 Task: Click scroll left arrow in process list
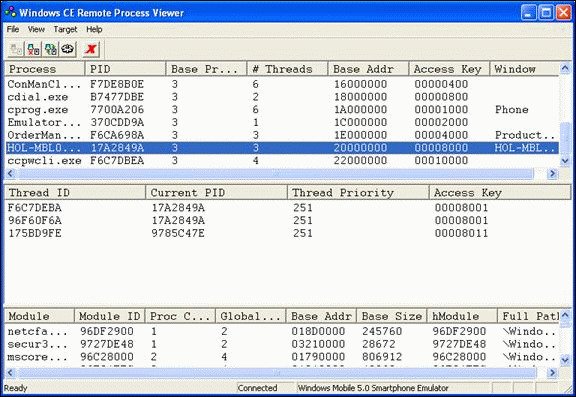click(x=11, y=174)
